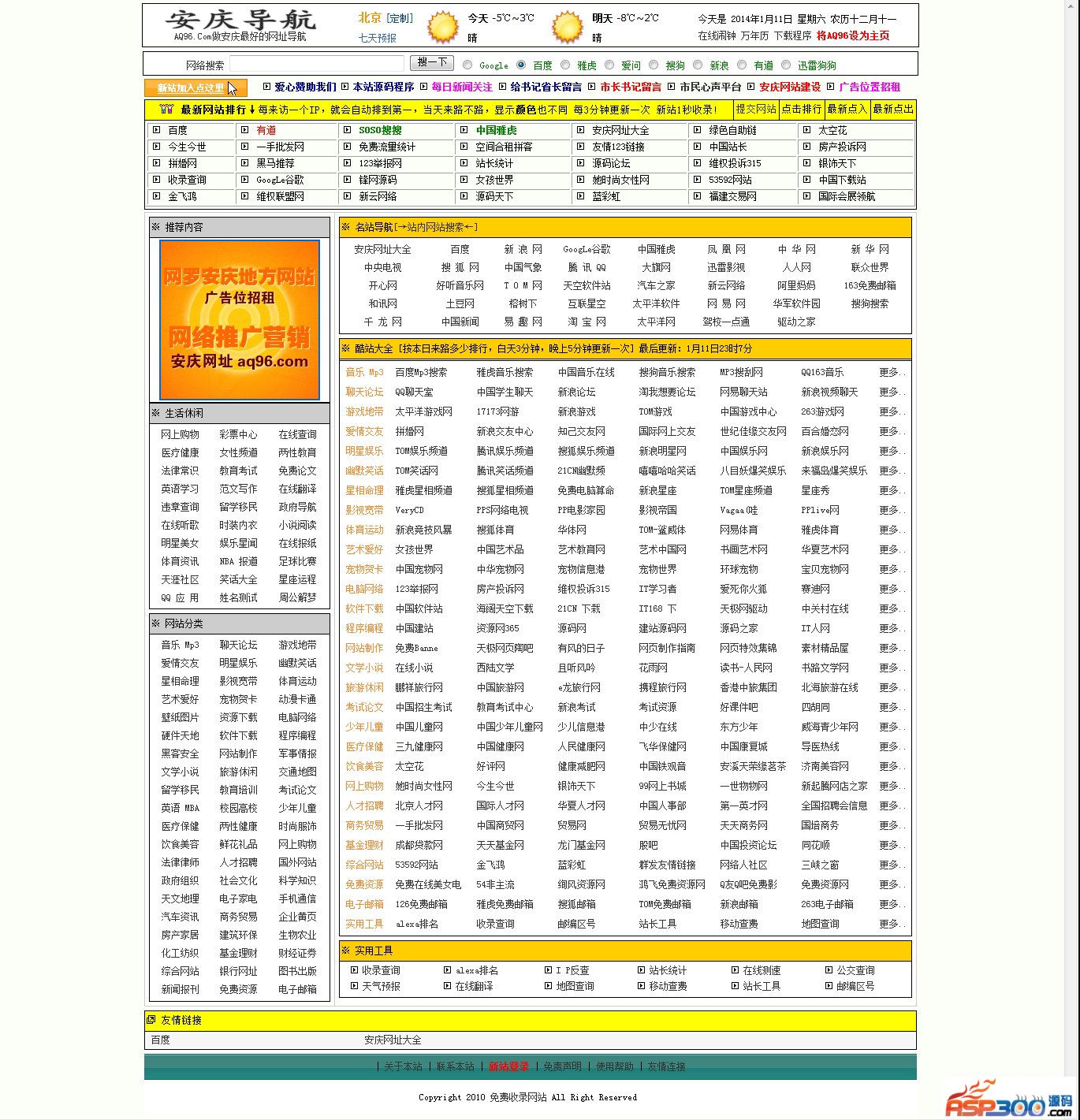Open 周公解梦 under 生活休闲
Viewport: 1080px width, 1120px height.
[297, 597]
